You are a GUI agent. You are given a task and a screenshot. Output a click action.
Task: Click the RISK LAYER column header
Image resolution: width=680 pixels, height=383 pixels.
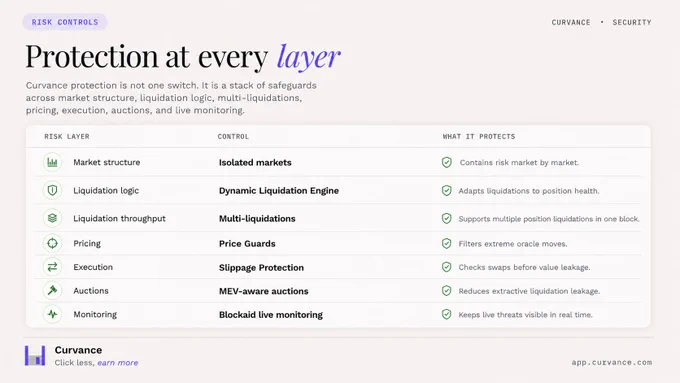tap(67, 136)
